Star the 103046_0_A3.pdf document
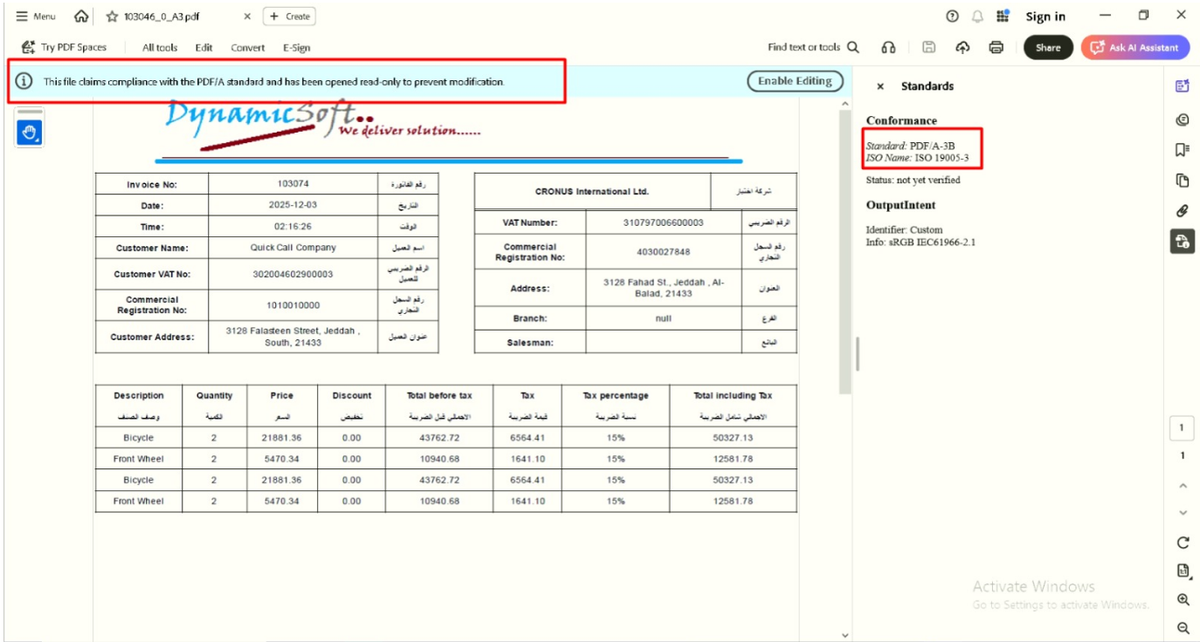The image size is (1200, 642). tap(112, 16)
